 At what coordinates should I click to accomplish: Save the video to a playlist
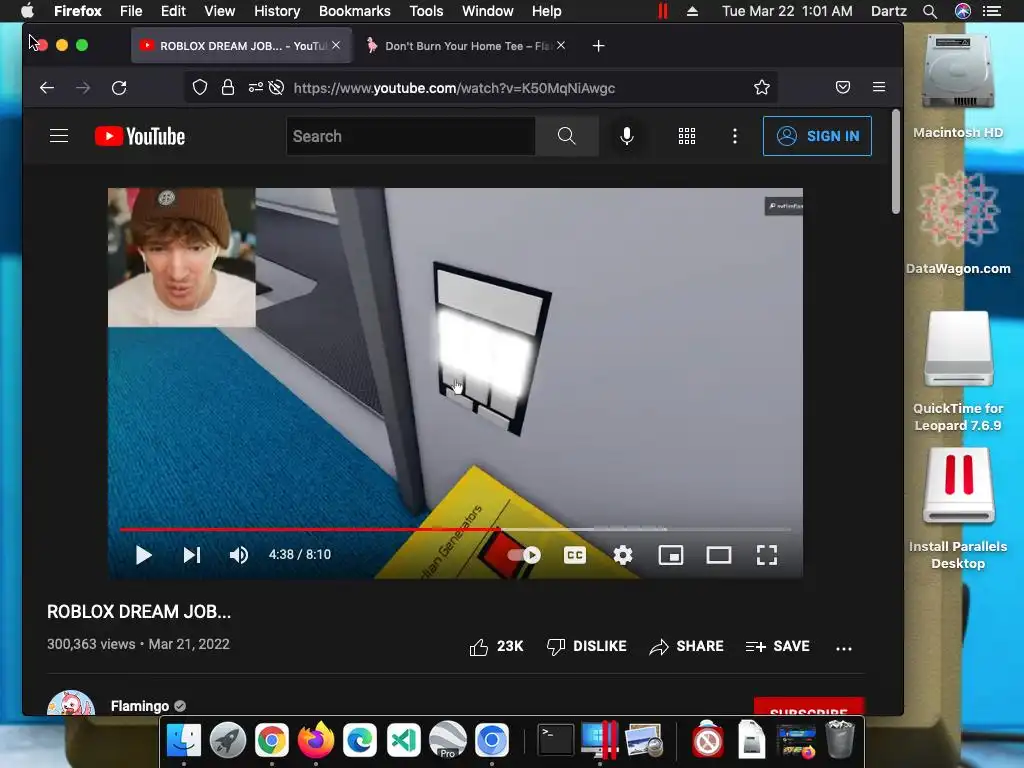[777, 647]
